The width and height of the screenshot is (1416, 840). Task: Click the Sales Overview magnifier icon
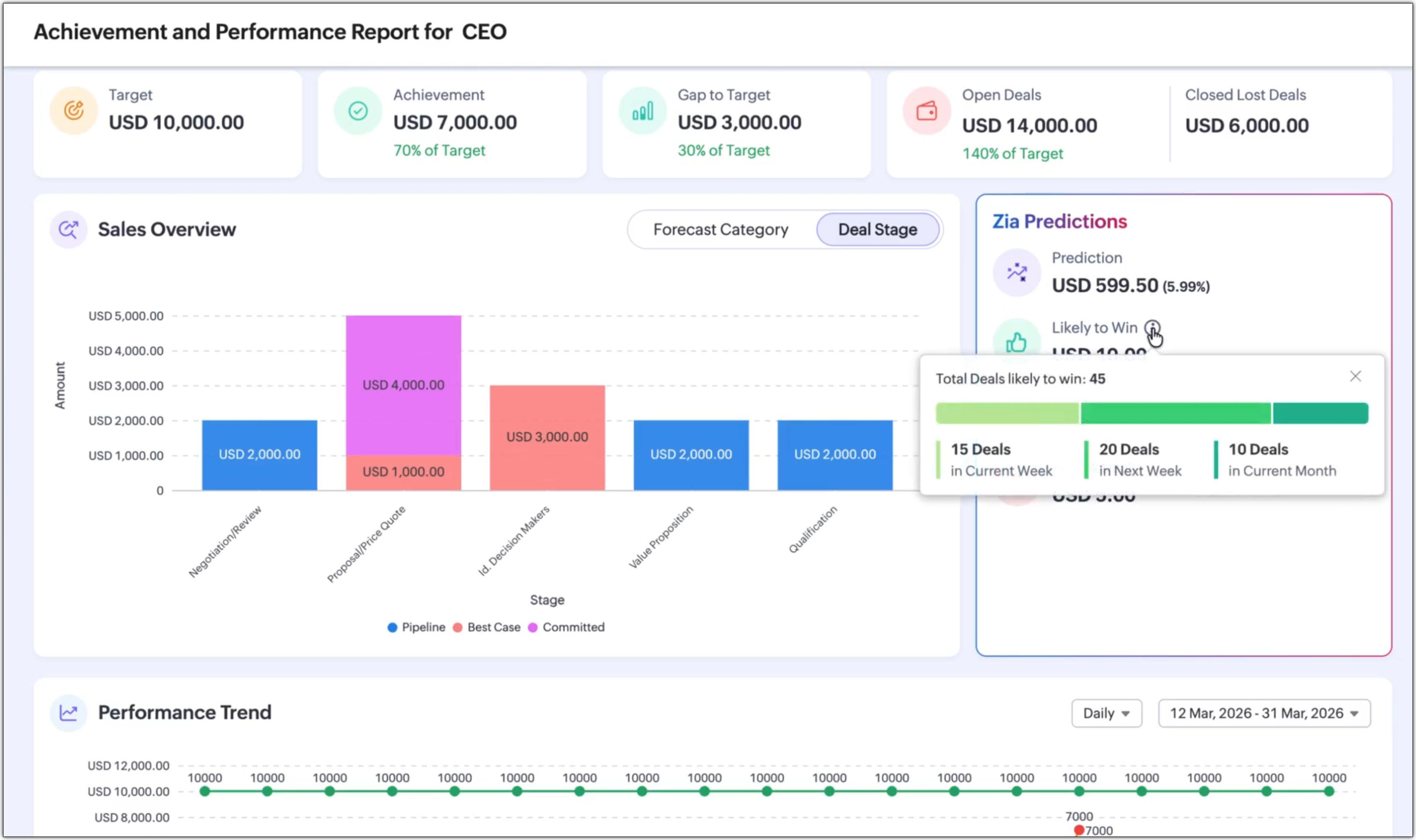tap(68, 229)
